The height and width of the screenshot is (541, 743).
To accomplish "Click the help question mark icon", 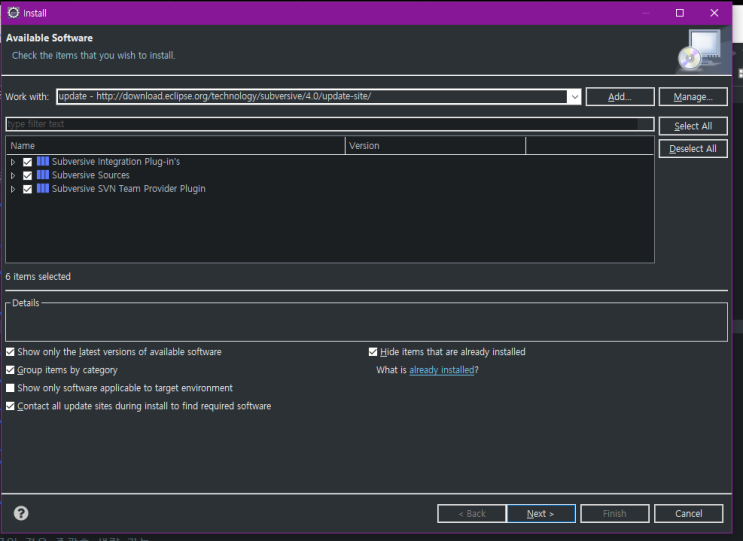I will 21,513.
